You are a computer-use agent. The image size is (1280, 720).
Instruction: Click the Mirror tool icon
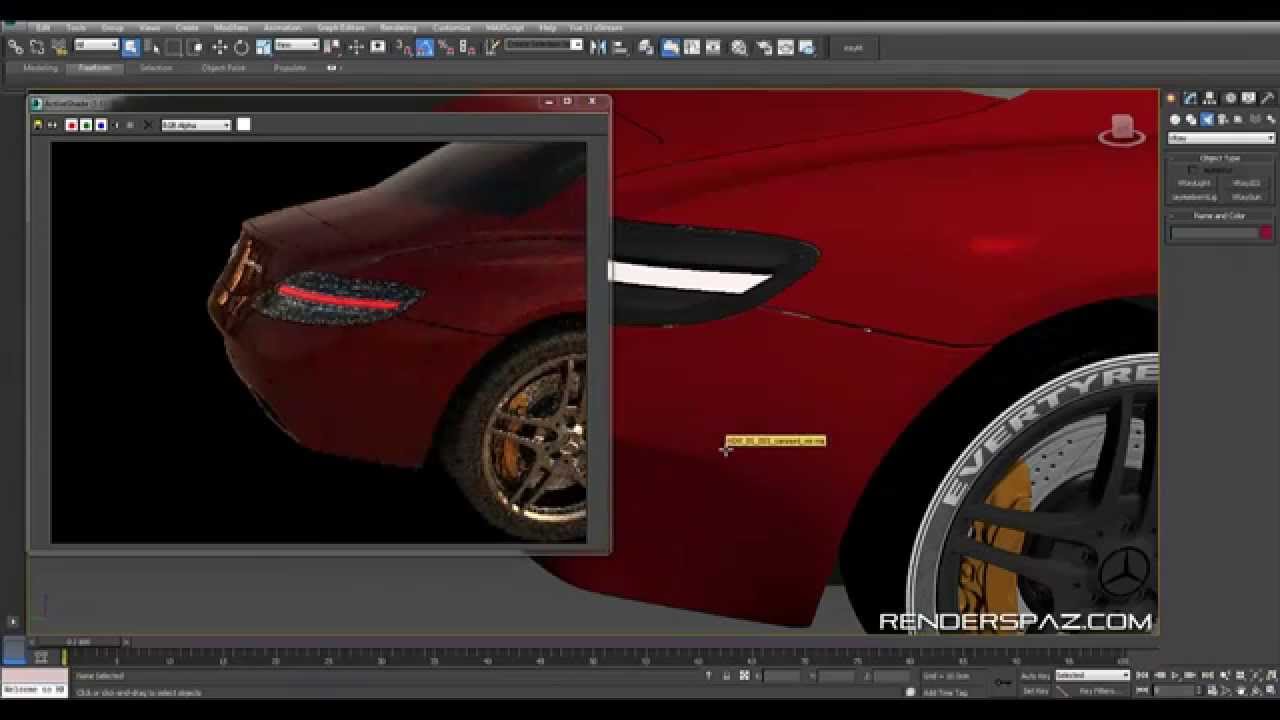click(x=598, y=46)
